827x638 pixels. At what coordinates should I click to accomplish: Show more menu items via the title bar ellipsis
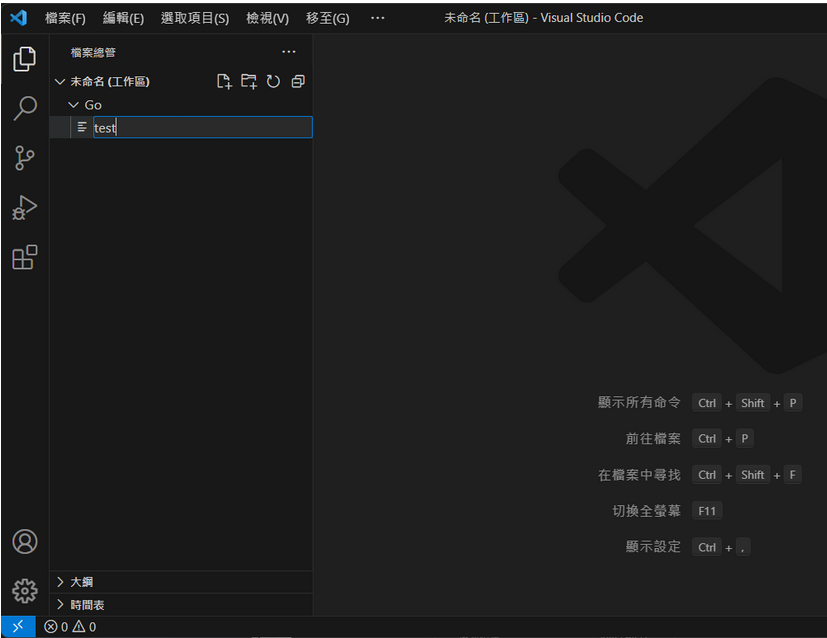378,18
